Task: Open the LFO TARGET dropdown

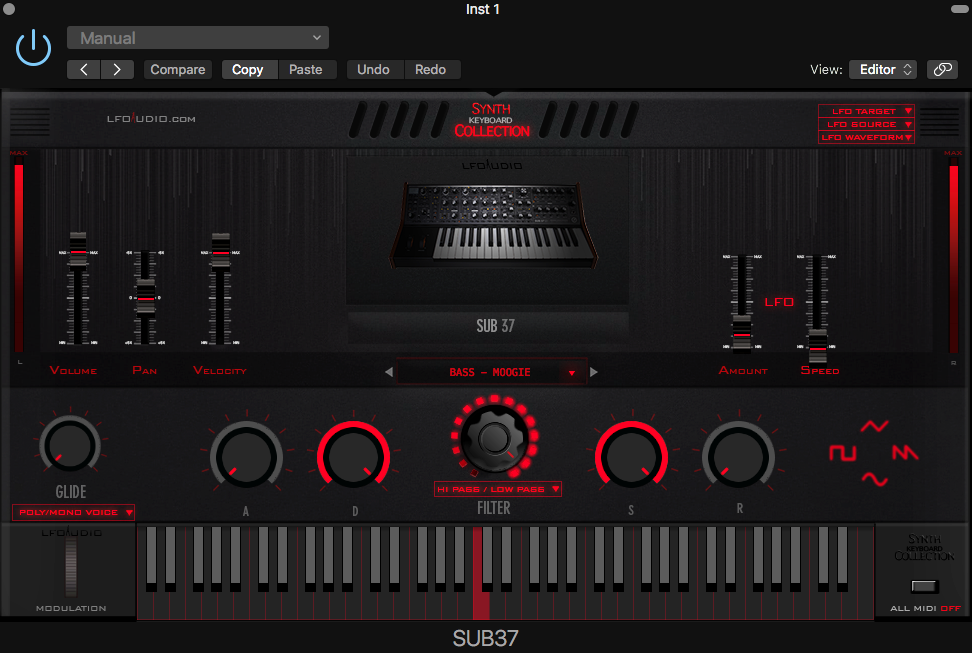Action: [865, 110]
